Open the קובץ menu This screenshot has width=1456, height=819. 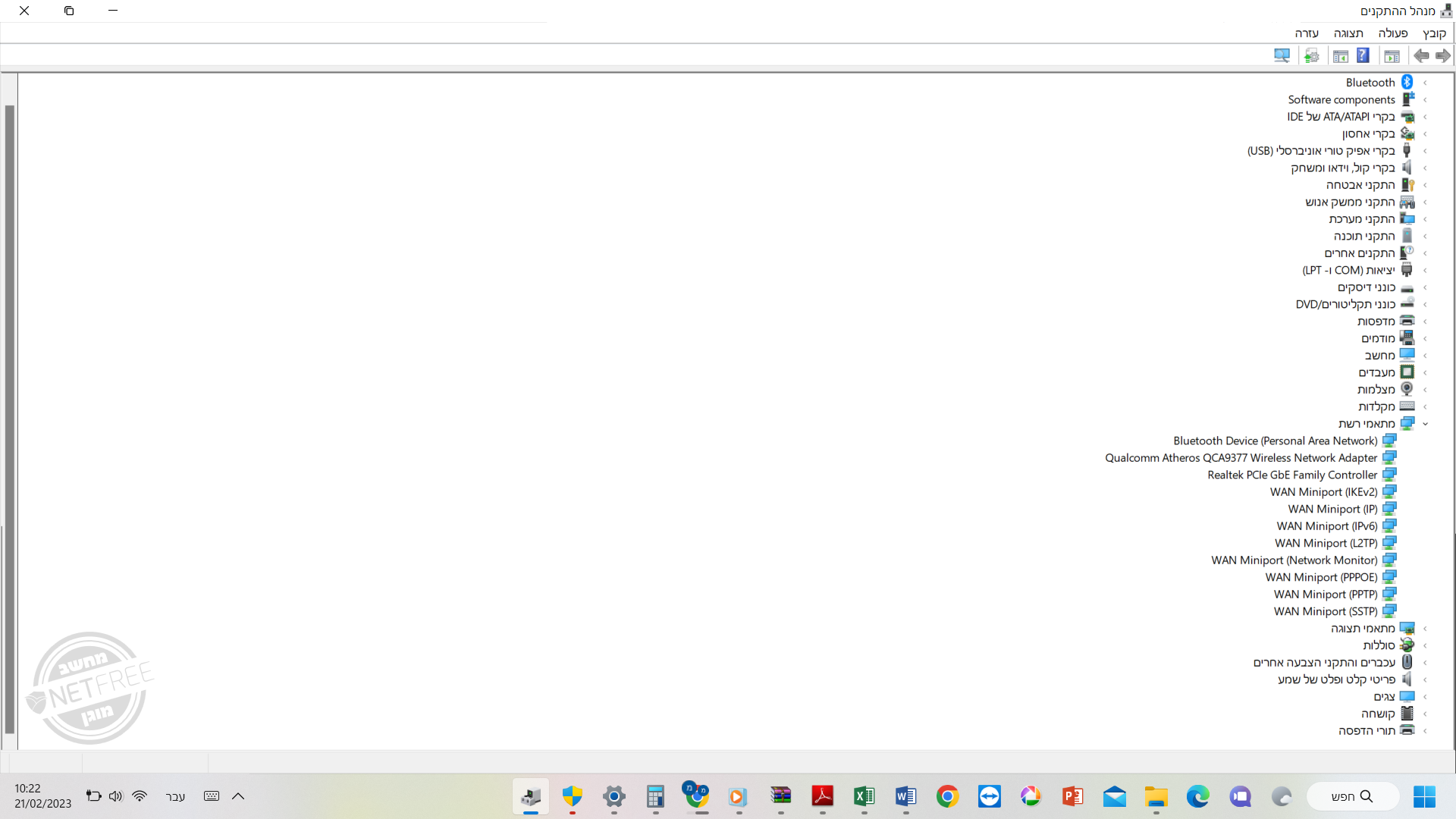click(x=1434, y=33)
